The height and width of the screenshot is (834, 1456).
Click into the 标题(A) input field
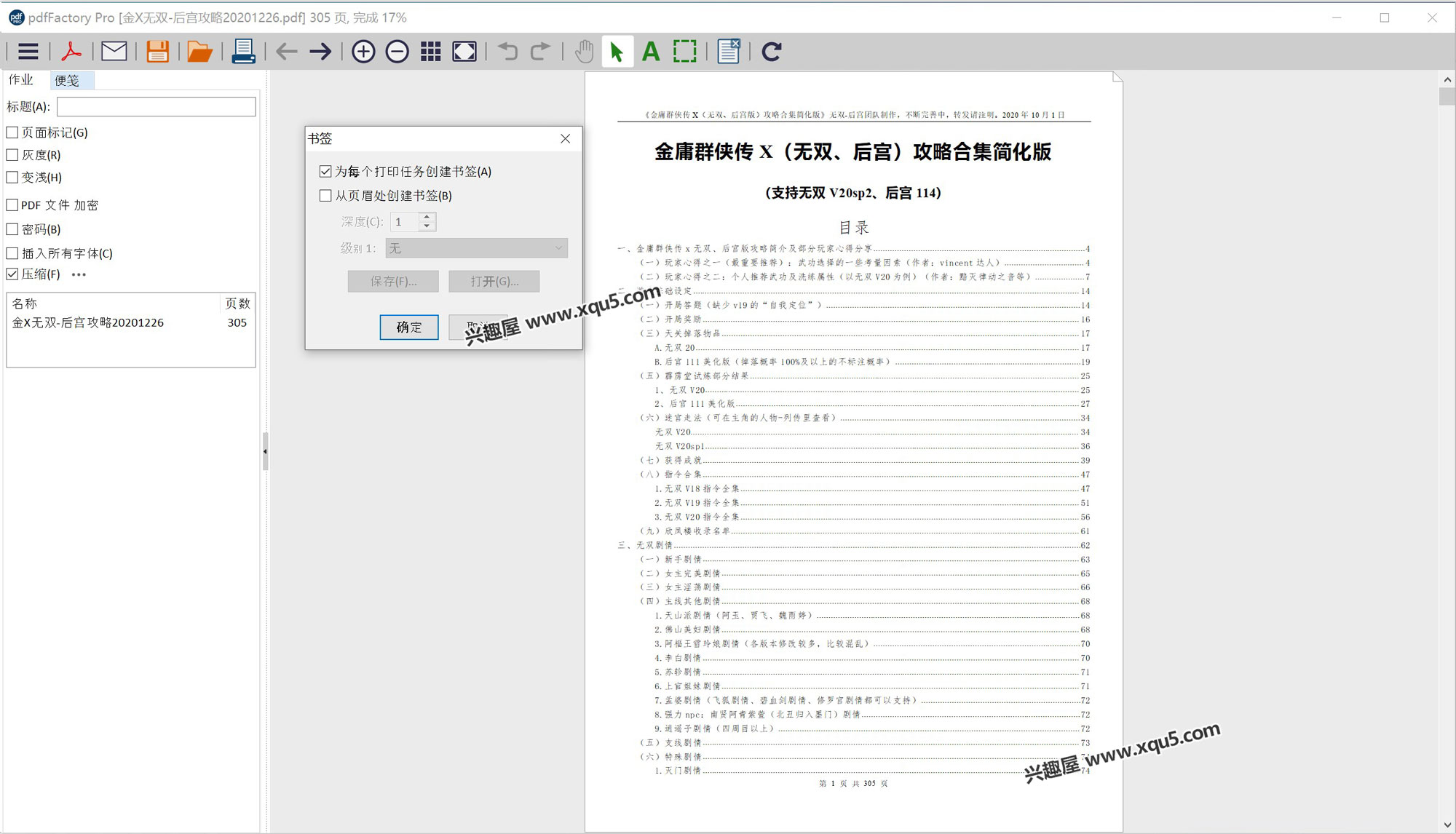coord(157,106)
